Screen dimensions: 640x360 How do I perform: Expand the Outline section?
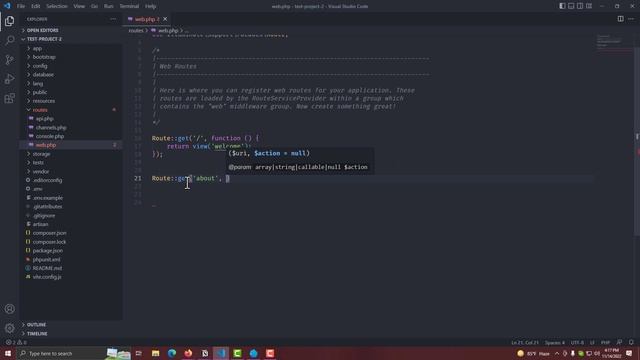point(70,325)
